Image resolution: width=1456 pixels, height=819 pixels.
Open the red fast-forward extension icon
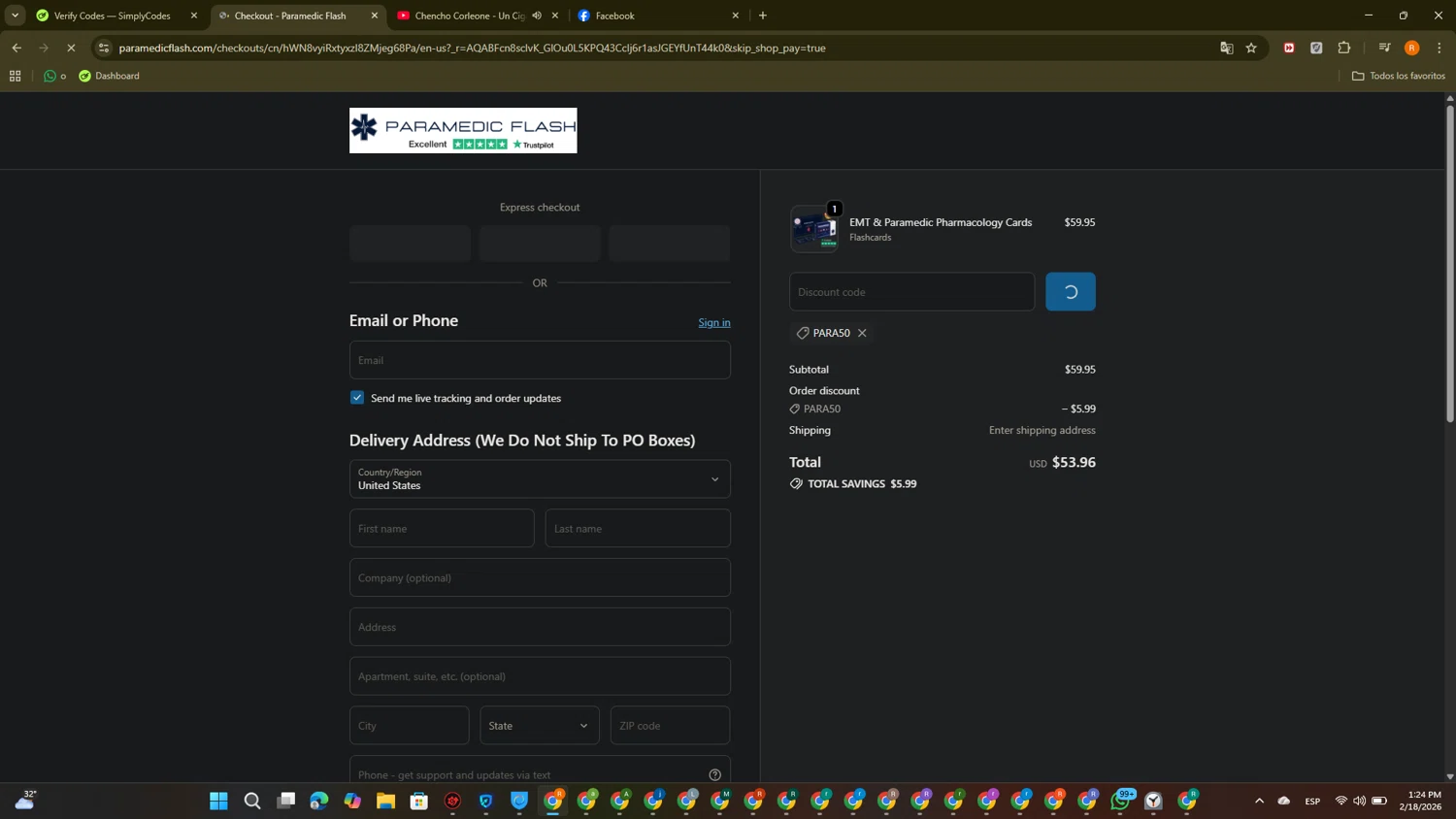pos(1289,48)
